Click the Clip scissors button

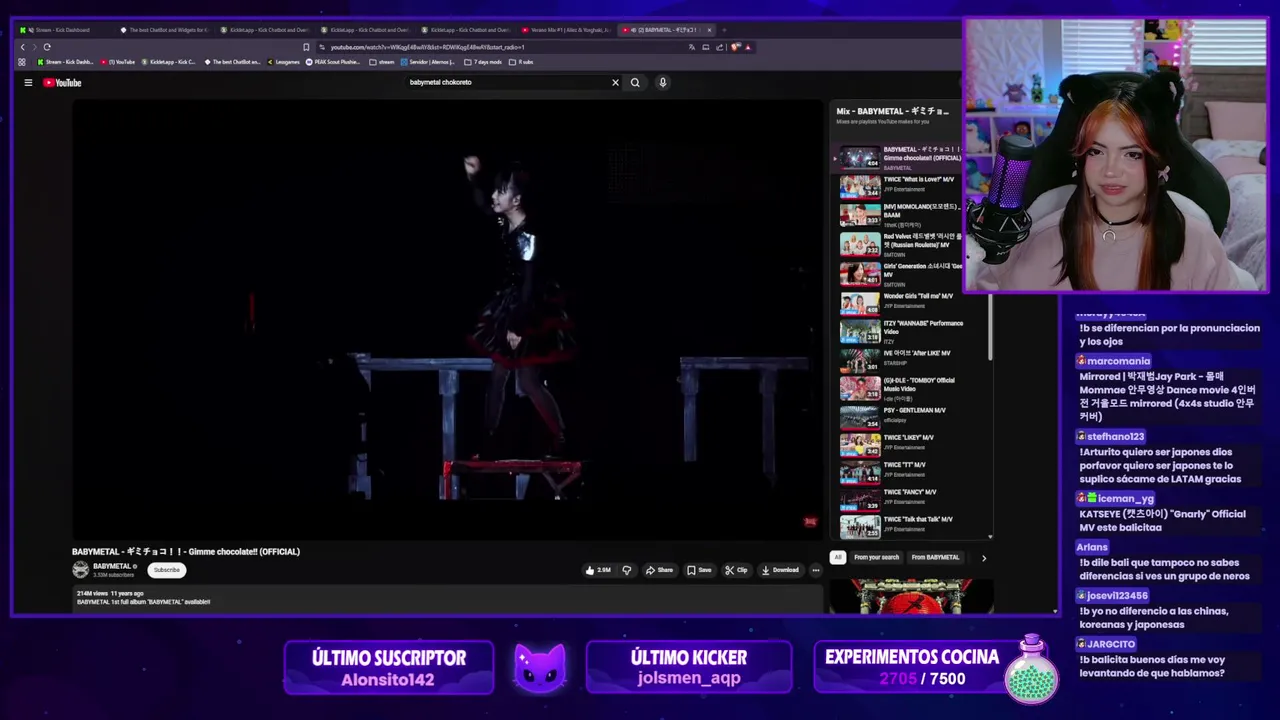pyautogui.click(x=736, y=570)
